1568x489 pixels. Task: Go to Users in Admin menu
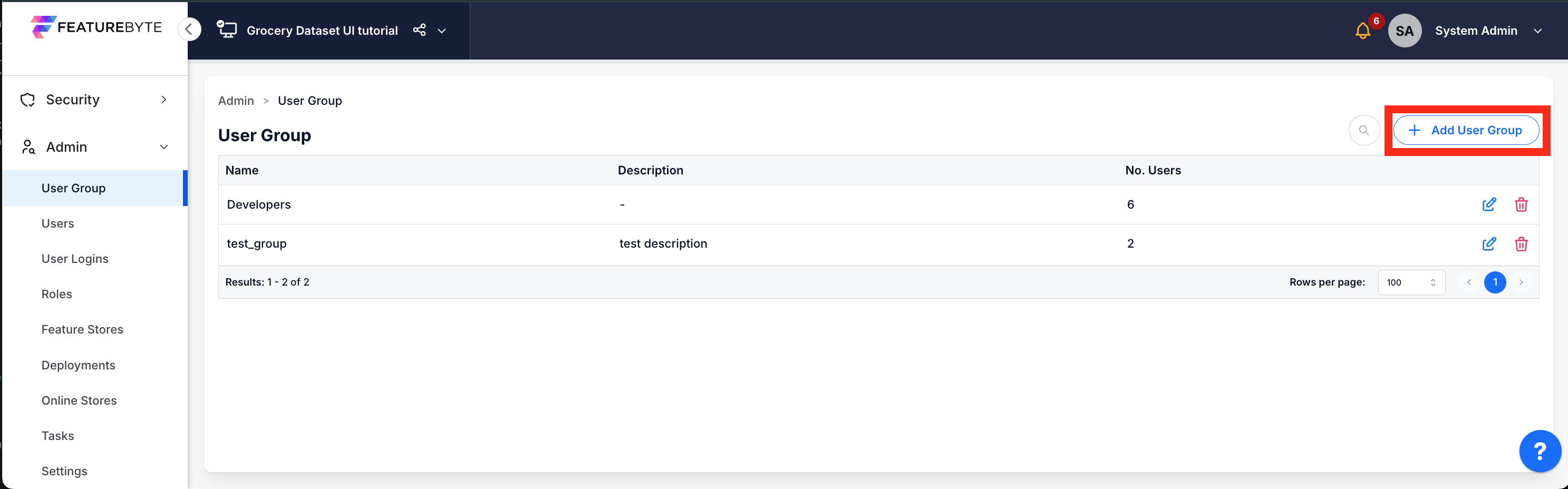pyautogui.click(x=58, y=223)
